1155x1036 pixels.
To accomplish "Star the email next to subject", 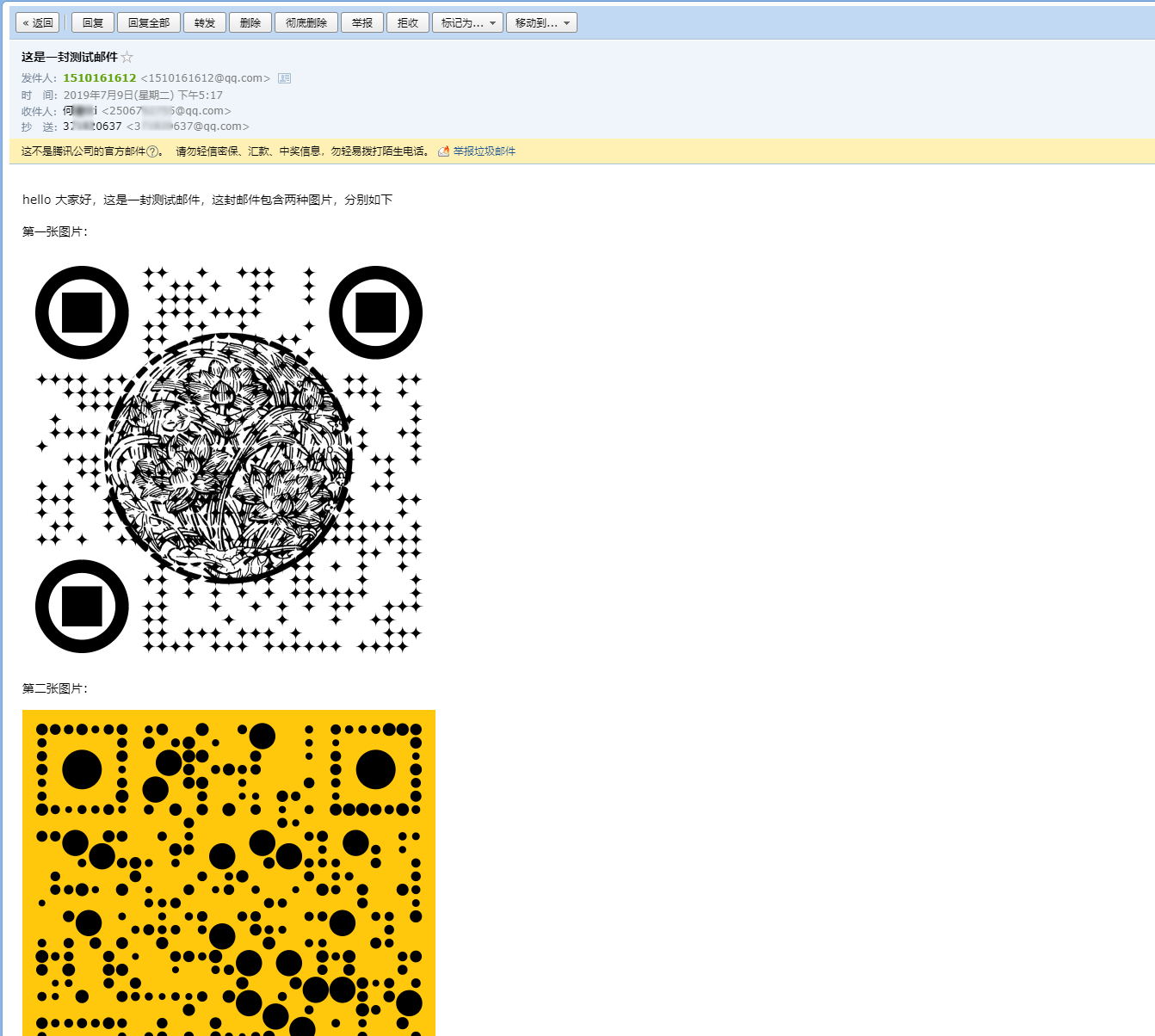I will tap(127, 57).
